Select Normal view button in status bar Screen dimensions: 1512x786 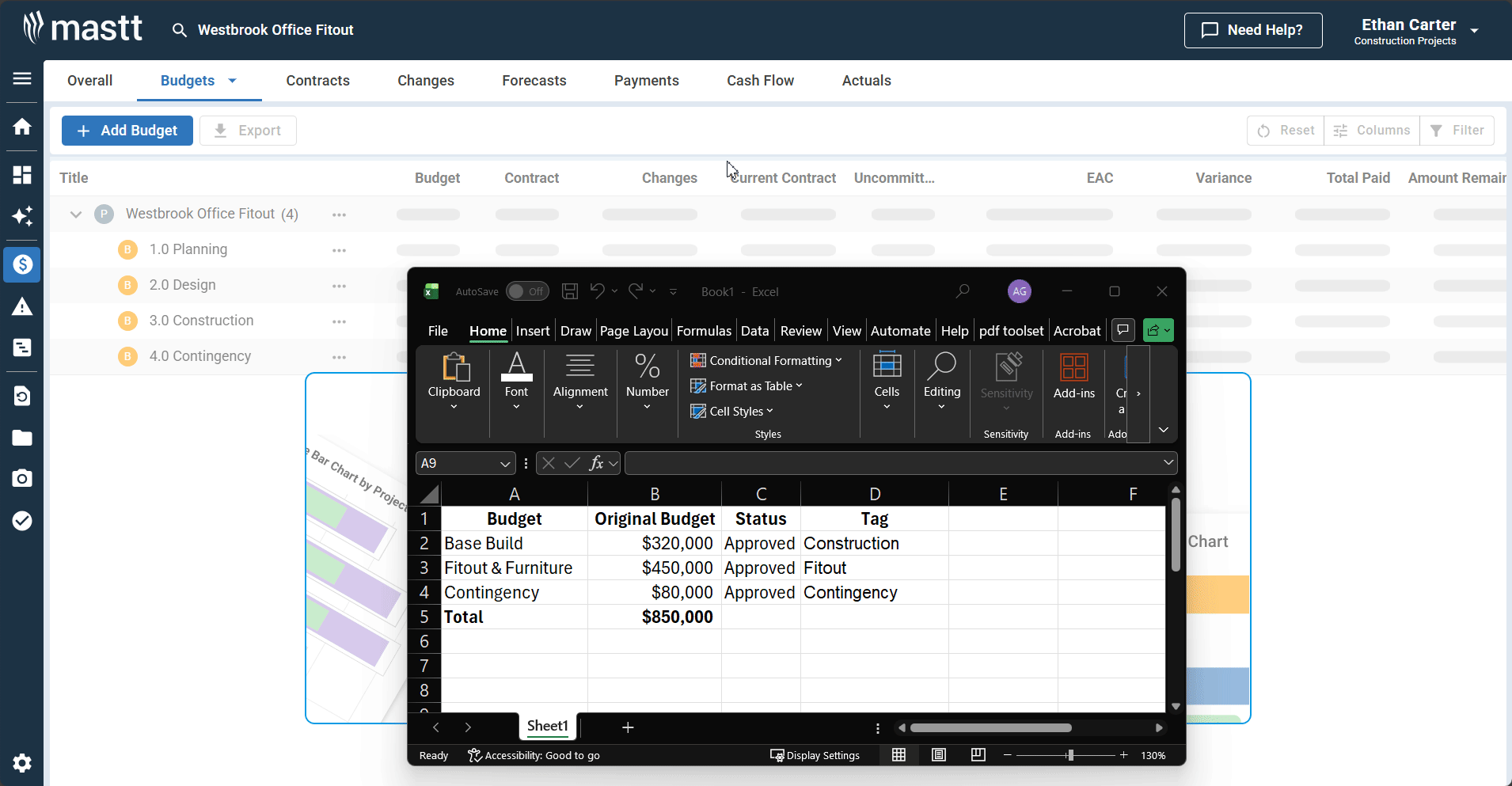click(x=898, y=755)
